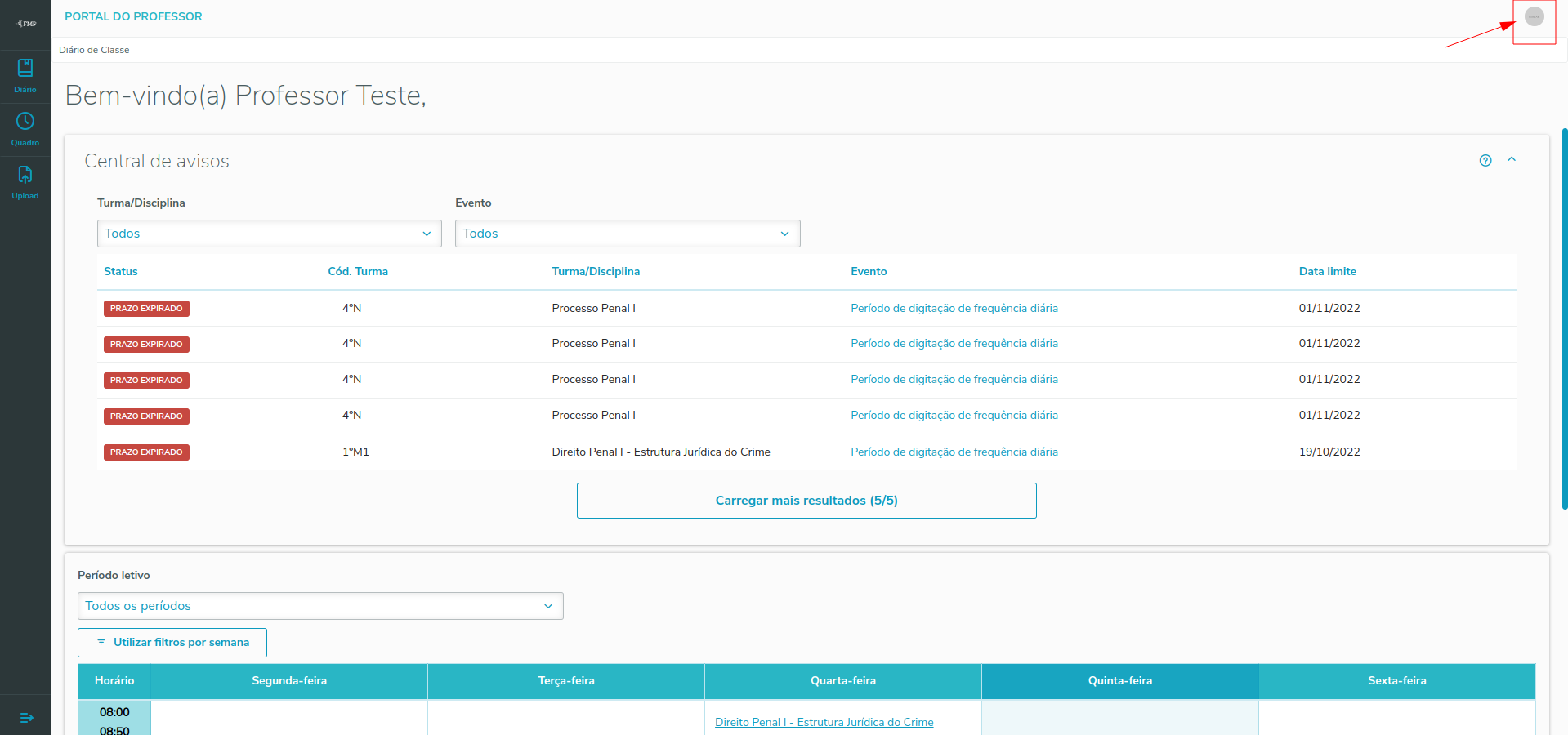Click the user avatar in top-right corner
This screenshot has width=1568, height=735.
coord(1534,16)
